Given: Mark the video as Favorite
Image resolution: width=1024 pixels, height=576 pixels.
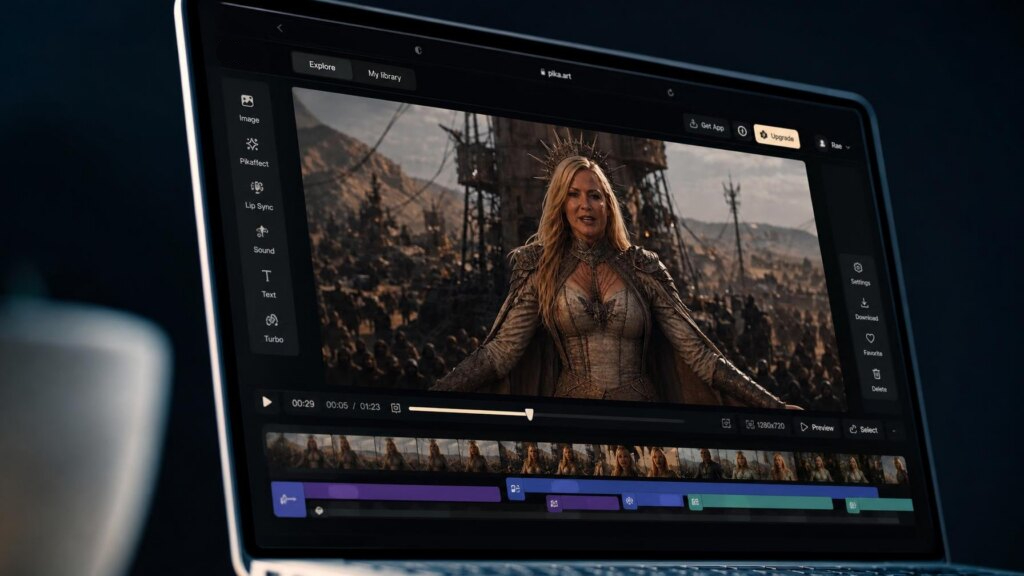Looking at the screenshot, I should click(871, 344).
